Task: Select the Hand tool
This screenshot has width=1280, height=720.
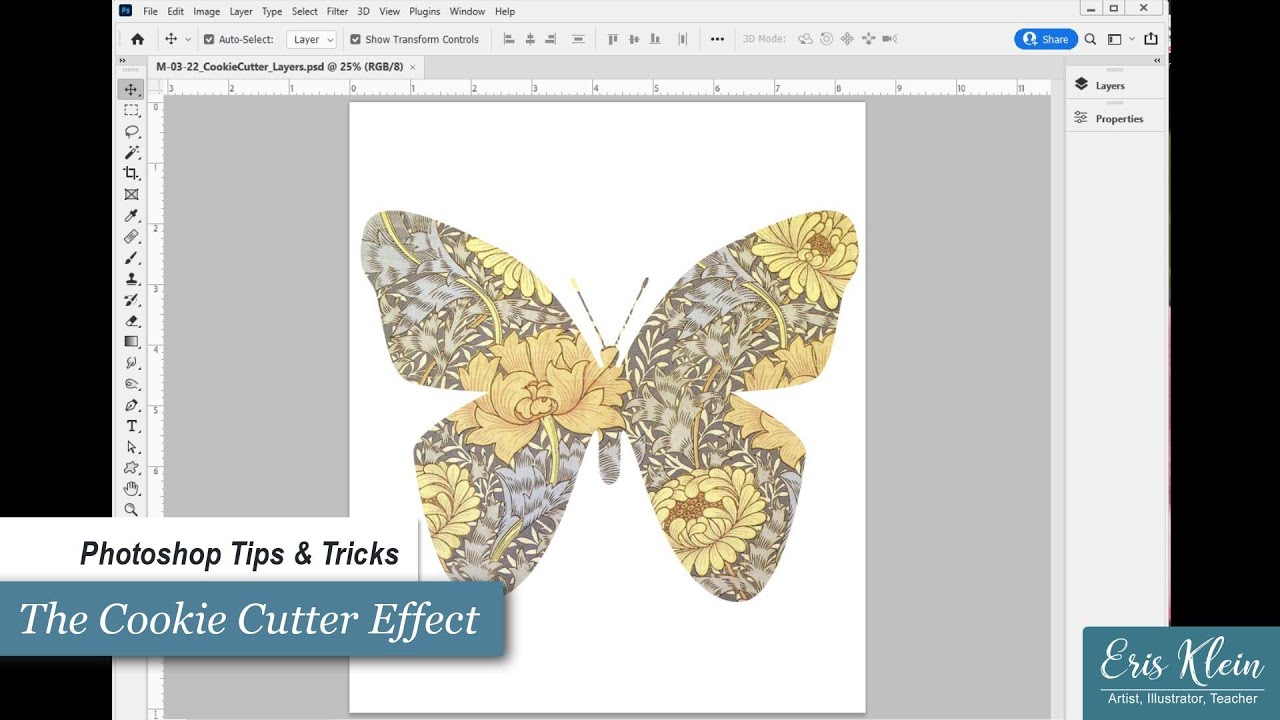Action: (131, 489)
